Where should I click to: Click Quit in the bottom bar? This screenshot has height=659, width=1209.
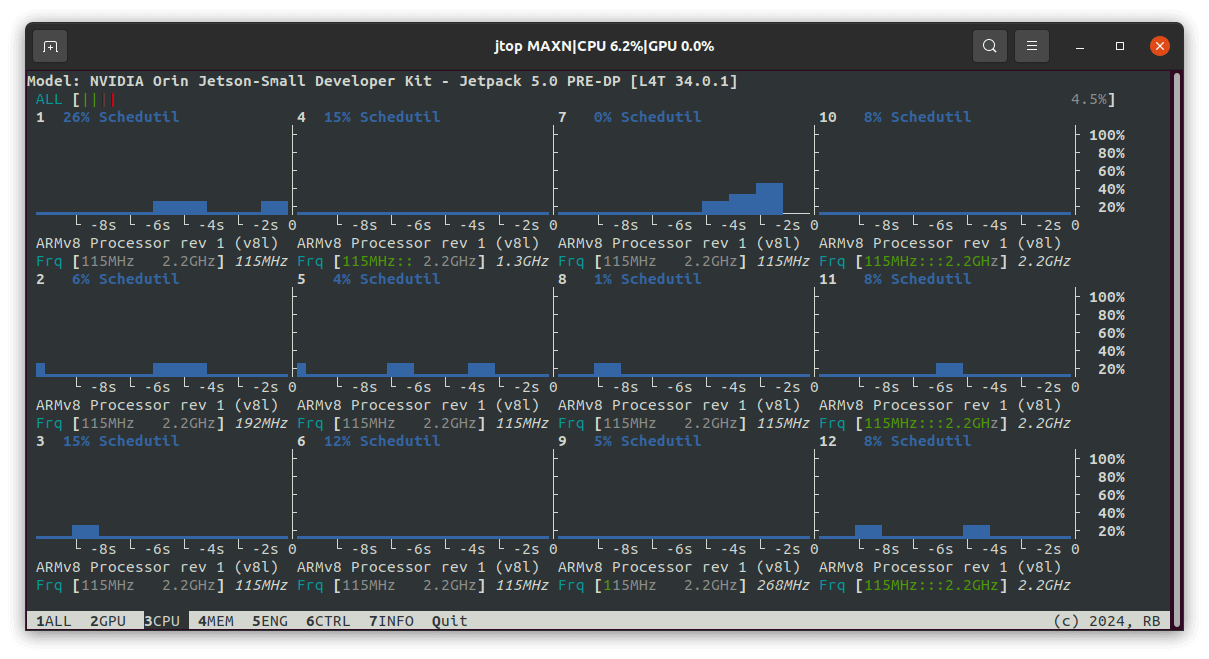[450, 621]
